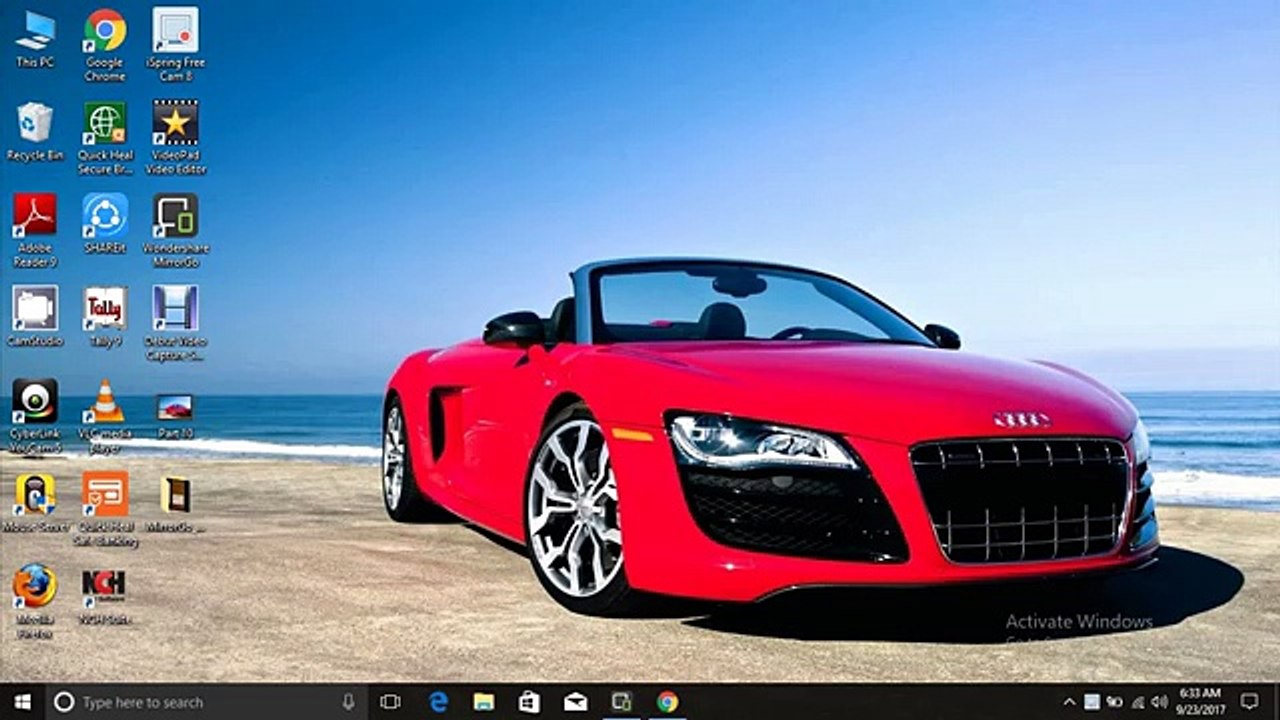Select the iSpring Free Cam 8 shortcut
The height and width of the screenshot is (720, 1280).
click(175, 44)
